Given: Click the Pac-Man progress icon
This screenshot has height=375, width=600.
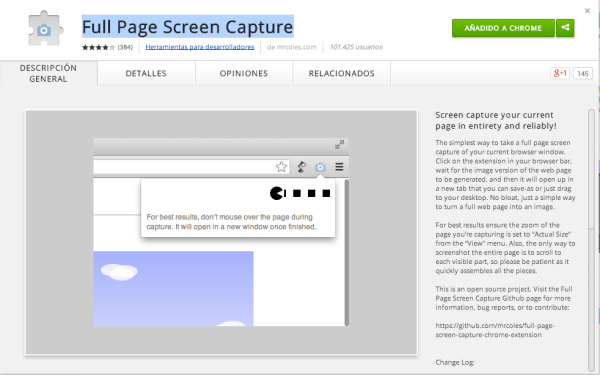Looking at the screenshot, I should point(277,193).
